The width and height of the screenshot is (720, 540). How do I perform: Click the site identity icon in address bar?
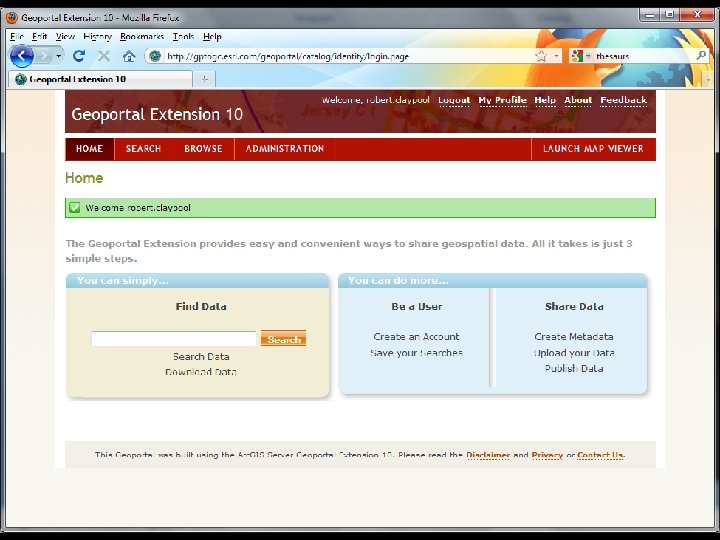click(x=155, y=56)
